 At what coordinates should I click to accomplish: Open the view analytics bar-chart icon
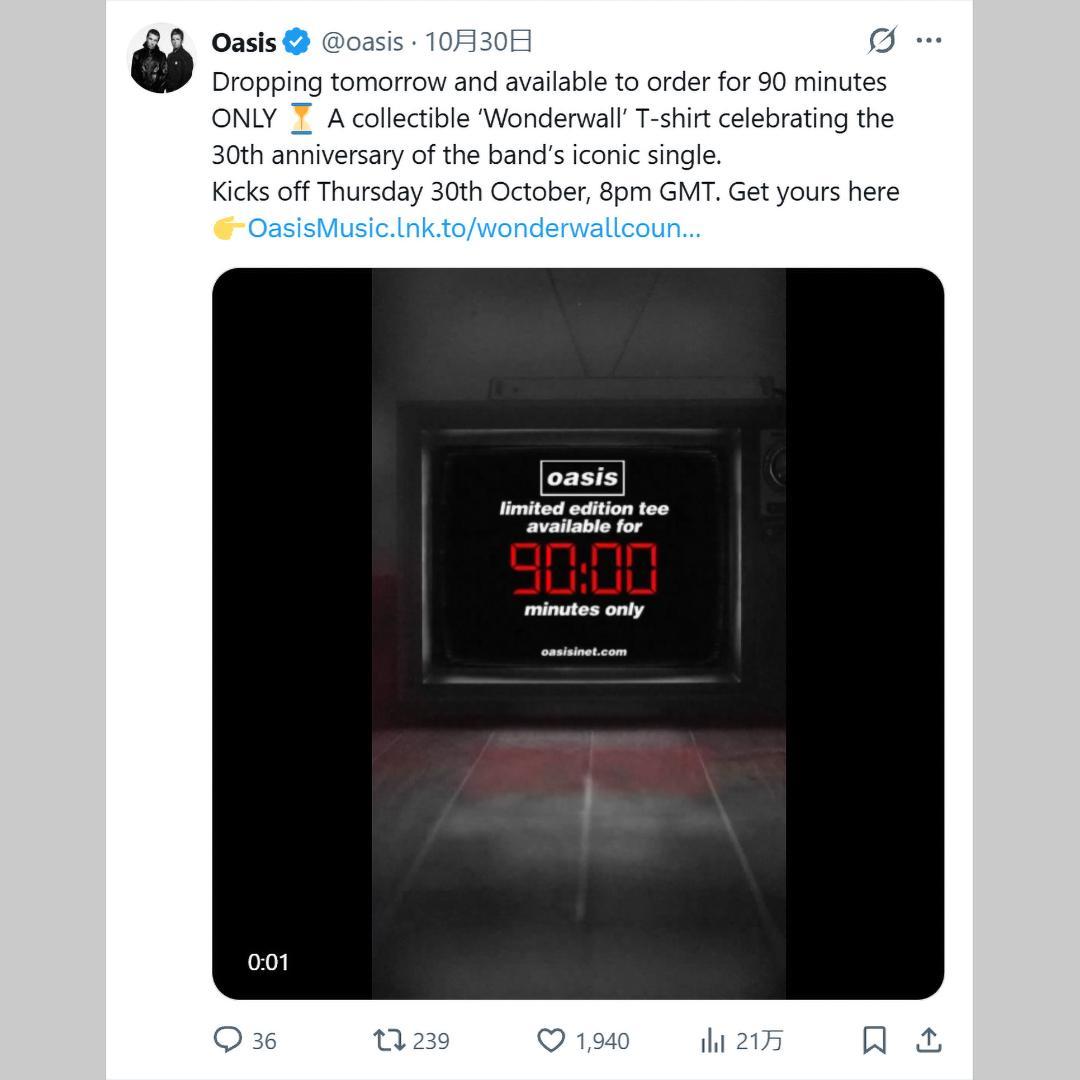click(712, 1041)
